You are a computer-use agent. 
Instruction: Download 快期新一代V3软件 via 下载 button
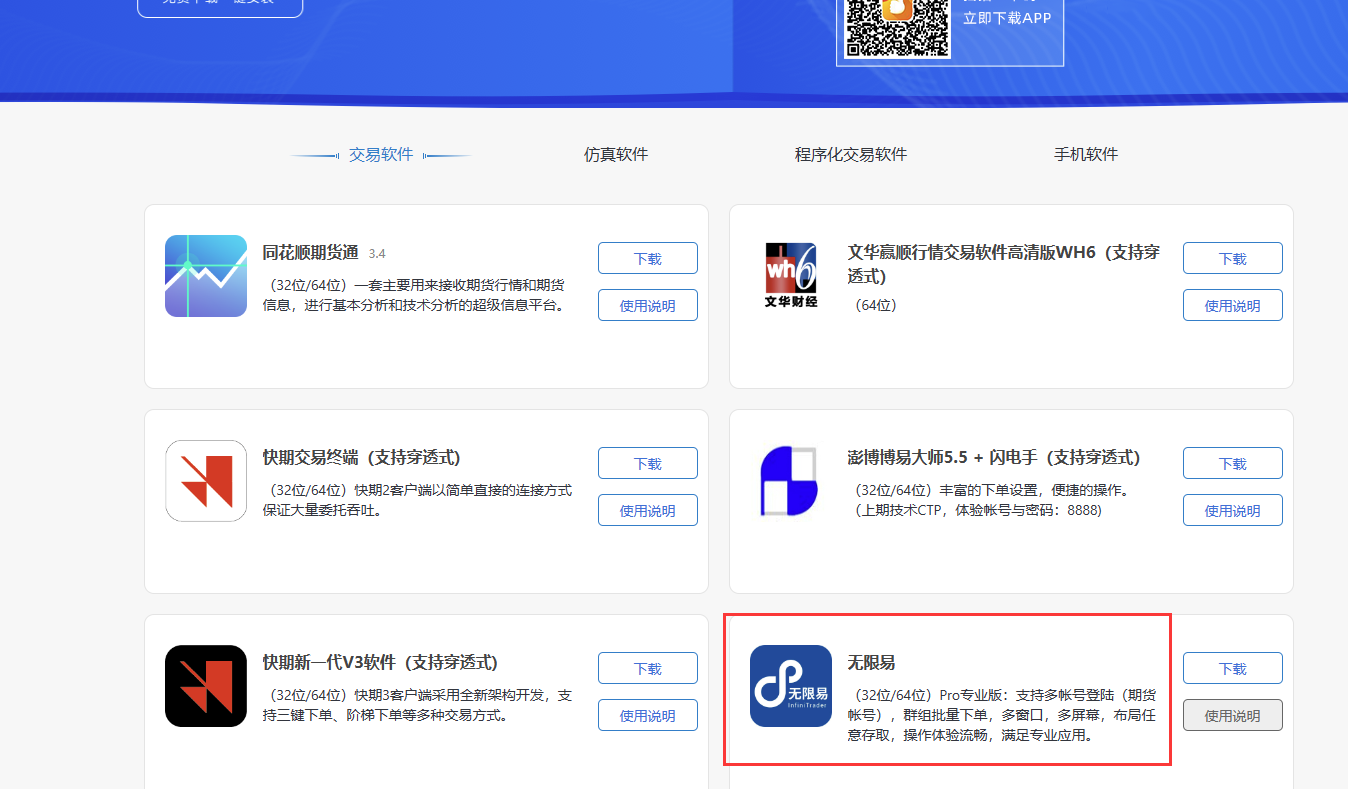(x=648, y=668)
